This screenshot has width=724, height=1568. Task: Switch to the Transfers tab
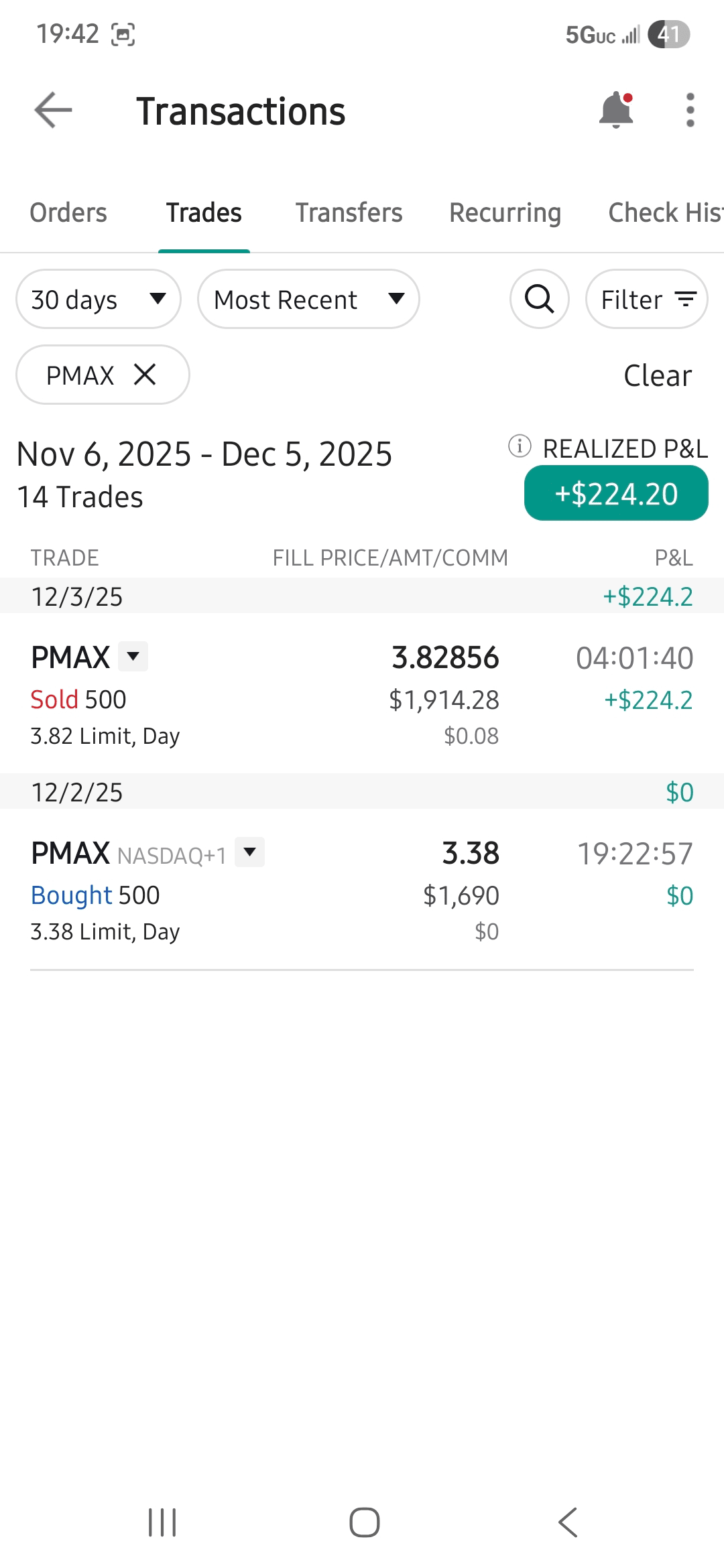349,213
